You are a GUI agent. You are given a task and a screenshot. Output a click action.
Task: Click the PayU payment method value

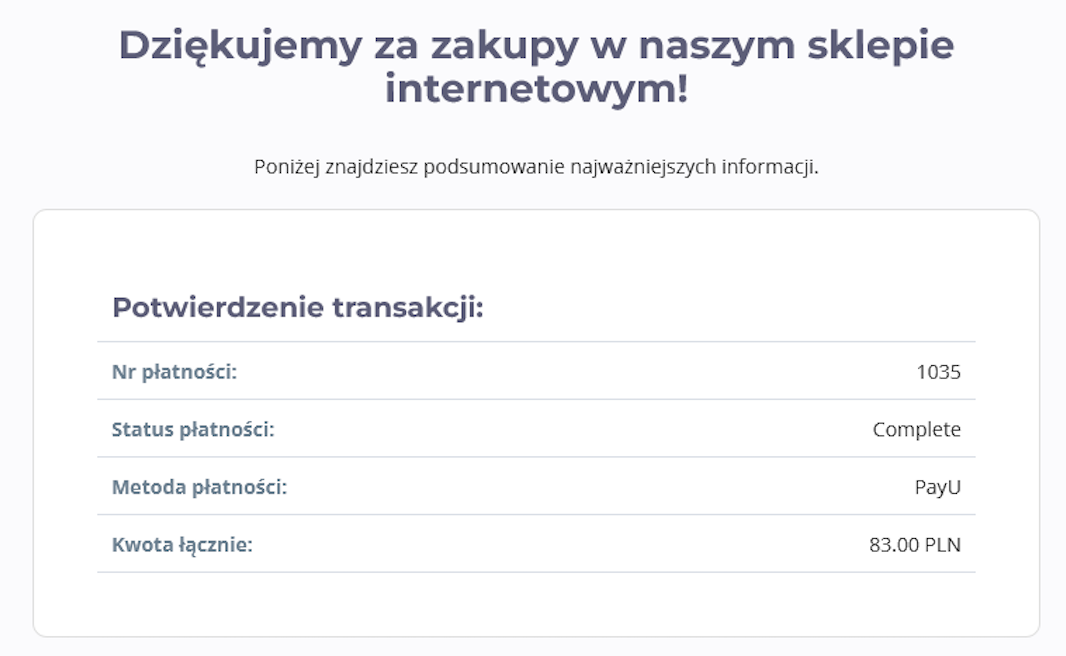coord(938,487)
